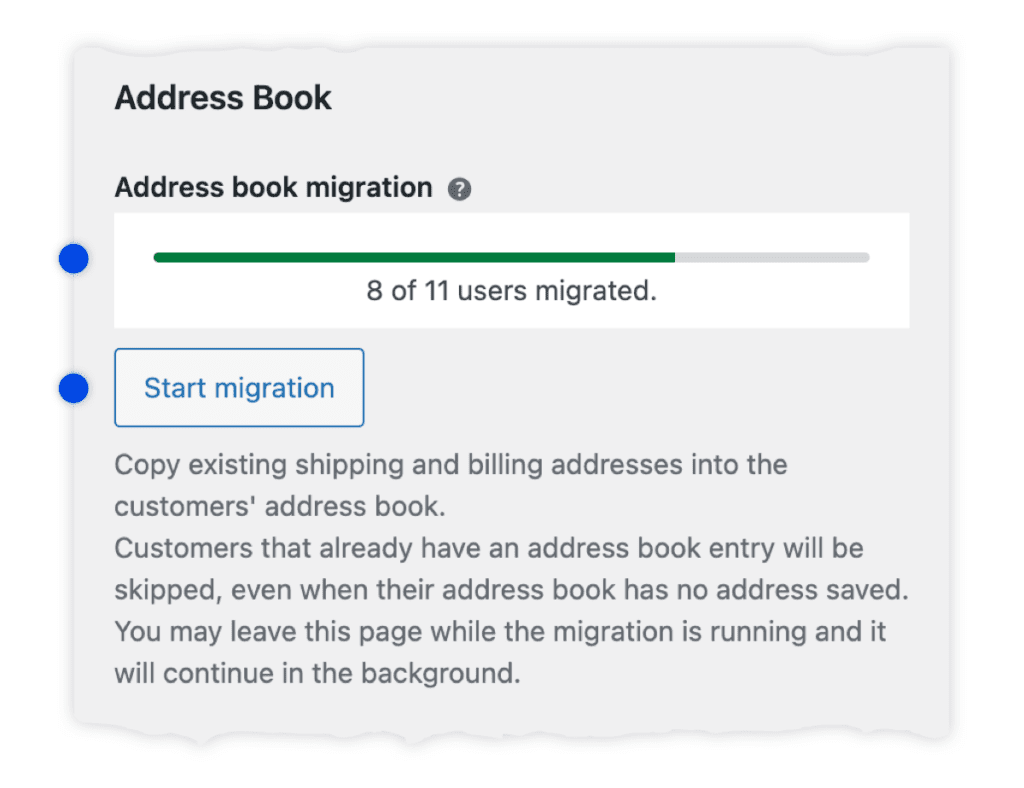
Task: Start the address book migration
Action: 239,387
